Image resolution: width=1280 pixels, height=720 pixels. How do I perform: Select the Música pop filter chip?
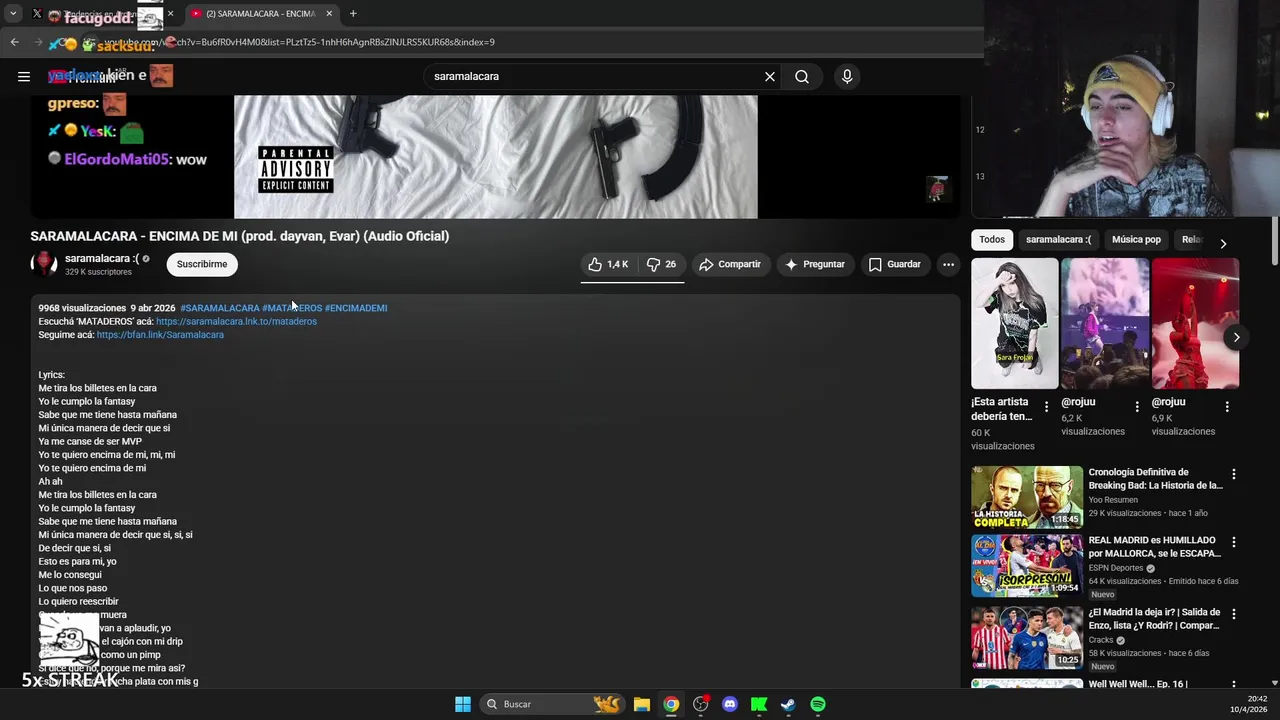pyautogui.click(x=1136, y=240)
